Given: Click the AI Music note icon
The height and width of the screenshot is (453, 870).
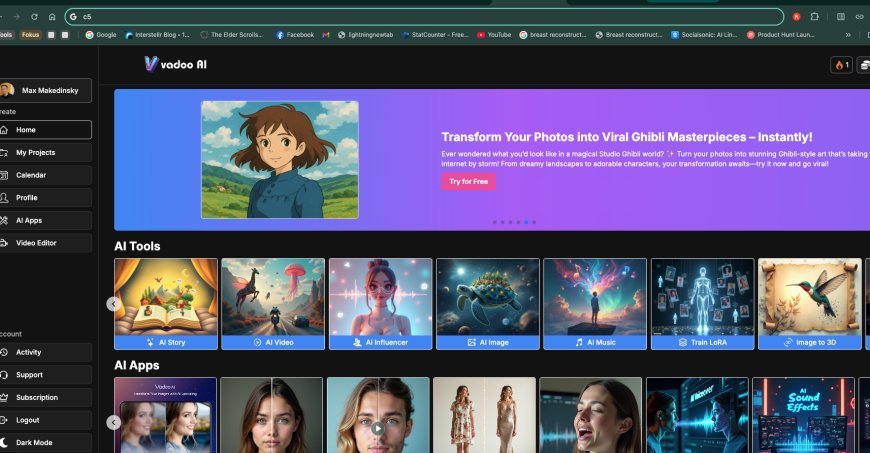Looking at the screenshot, I should 579,343.
